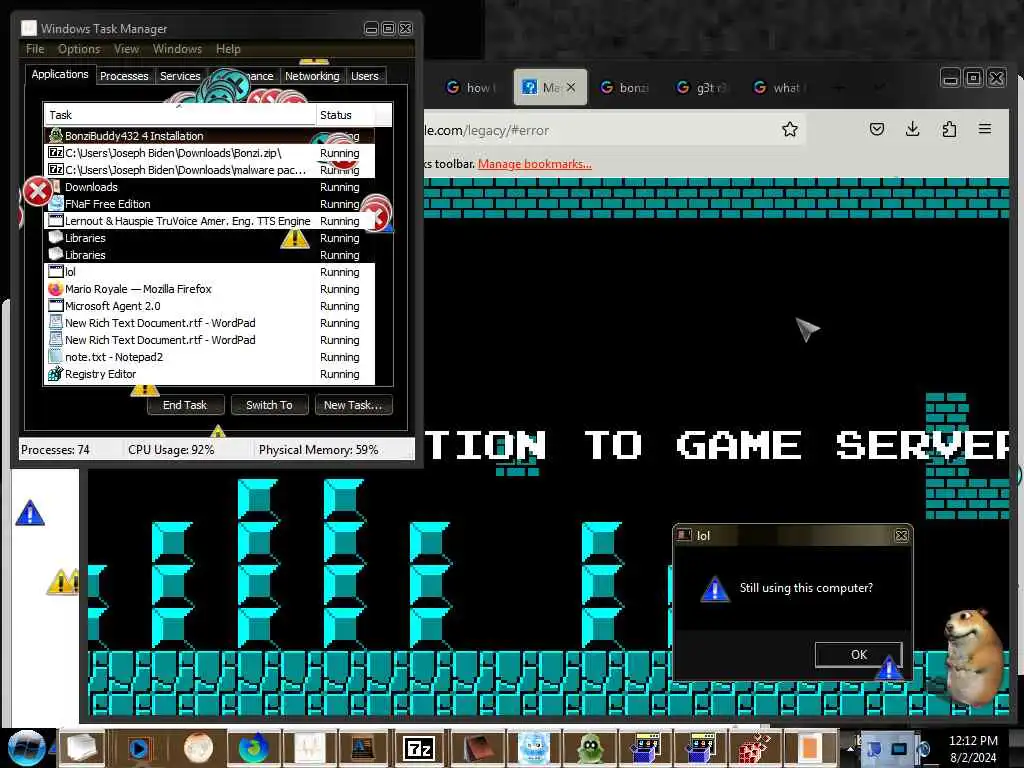Open the Help menu in Task Manager
The height and width of the screenshot is (768, 1024).
[x=228, y=49]
